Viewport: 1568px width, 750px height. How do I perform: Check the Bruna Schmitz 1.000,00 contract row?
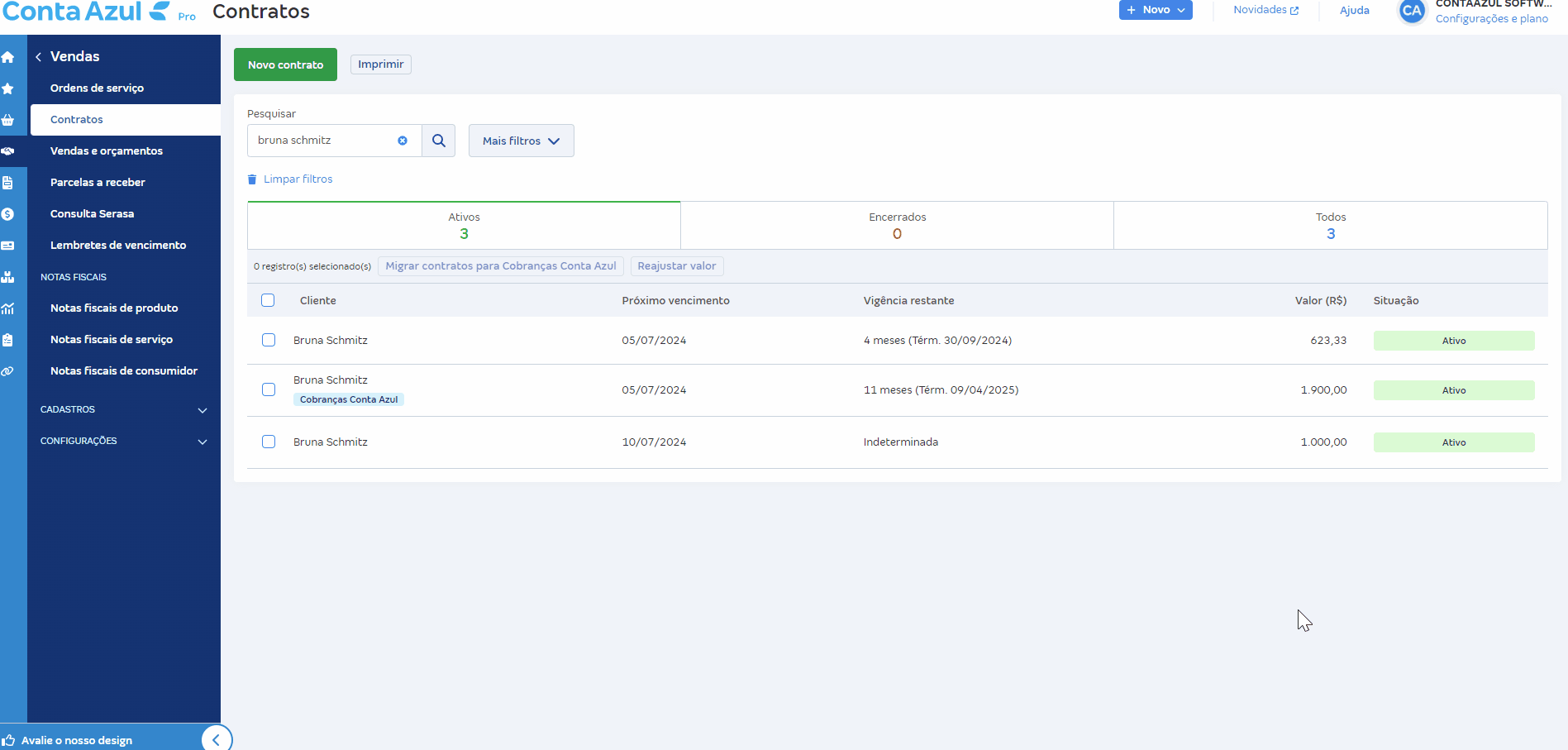point(269,442)
